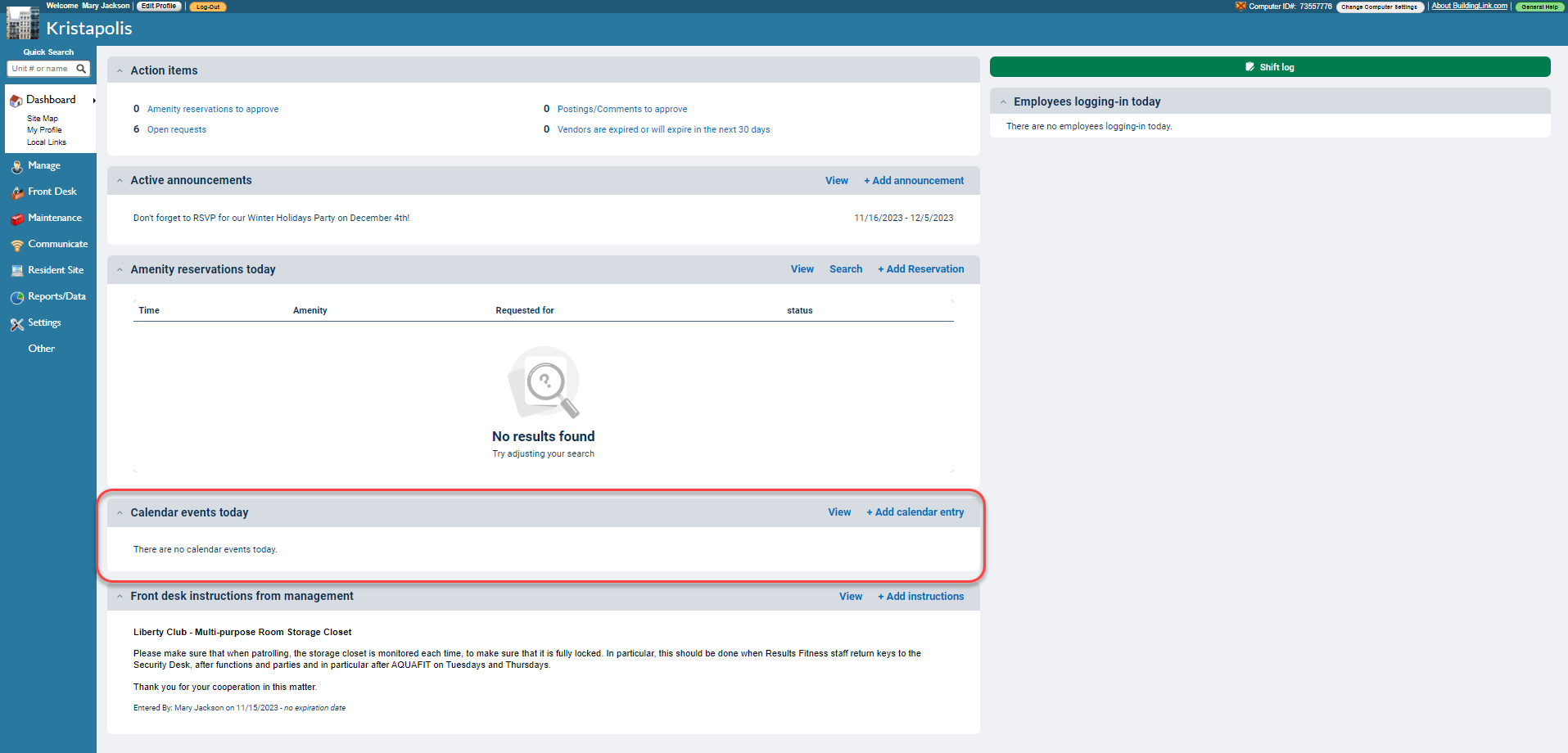Click the Shift log pencil icon
The height and width of the screenshot is (753, 1568).
tap(1249, 66)
